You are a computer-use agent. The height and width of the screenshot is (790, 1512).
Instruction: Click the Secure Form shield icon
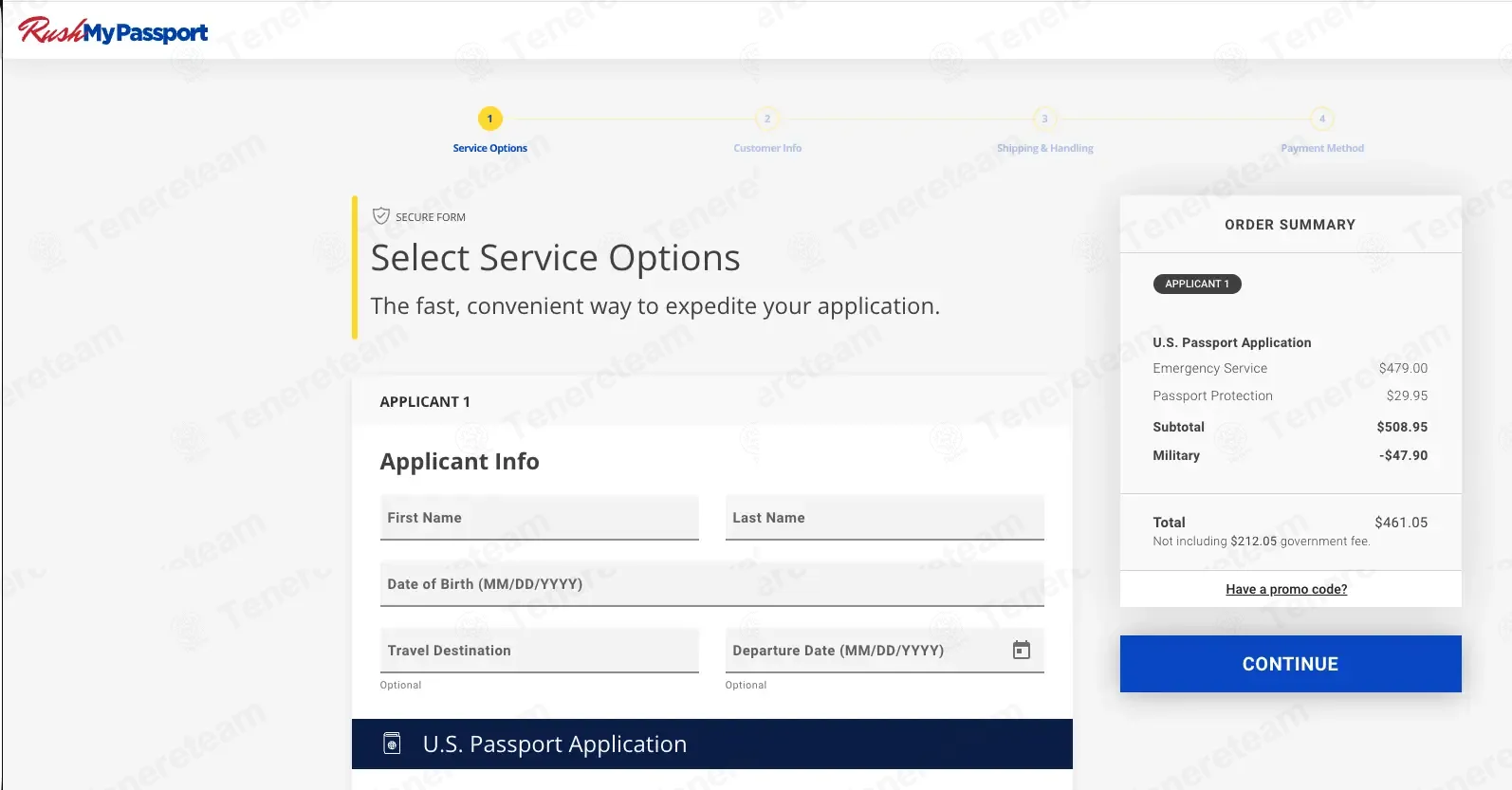(x=381, y=216)
